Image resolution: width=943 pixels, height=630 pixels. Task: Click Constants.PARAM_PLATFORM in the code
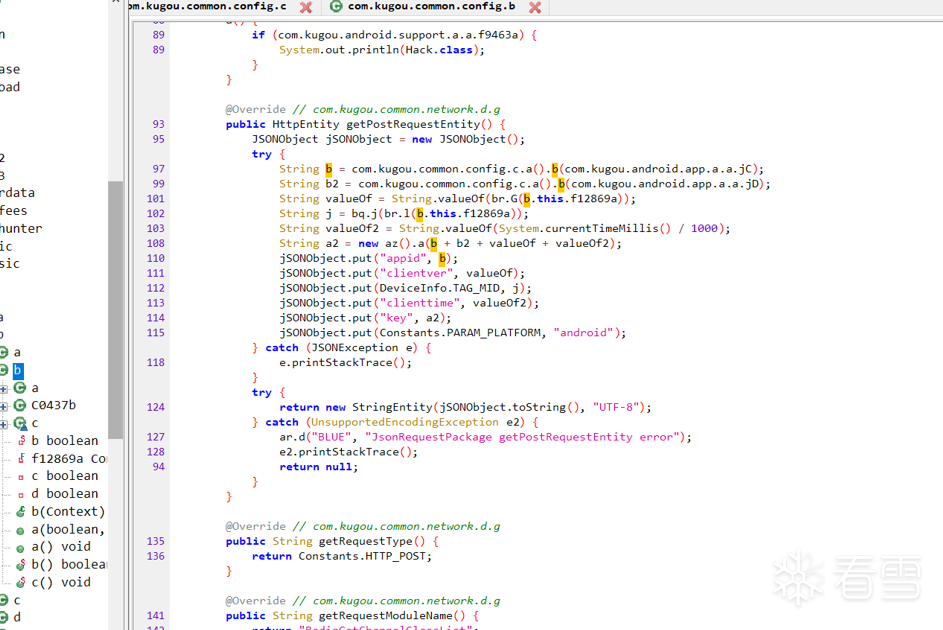[x=459, y=333]
